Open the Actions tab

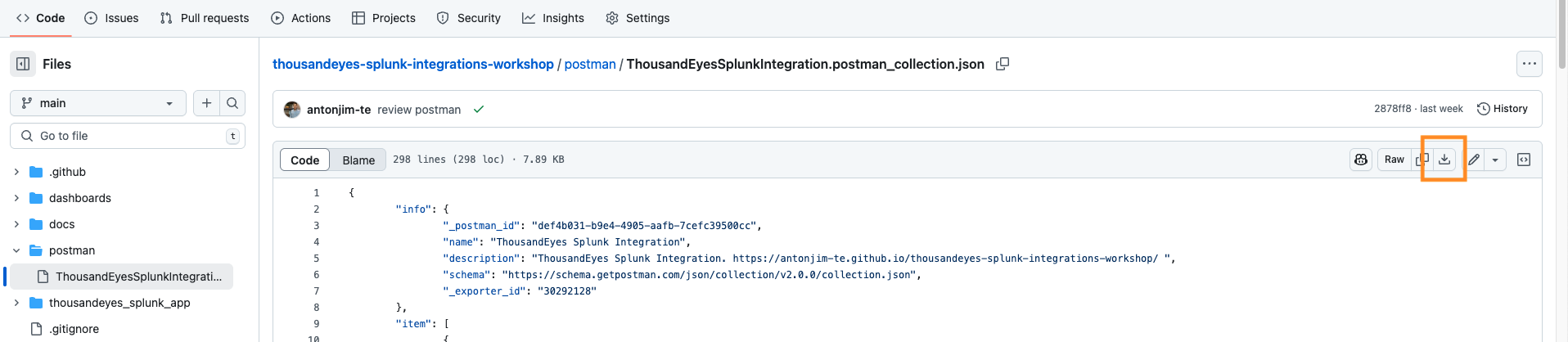point(301,18)
